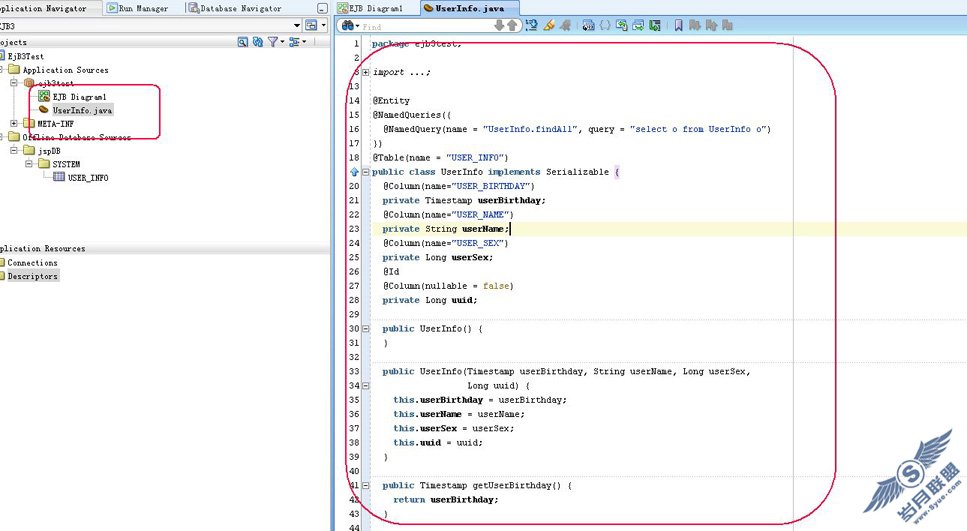The height and width of the screenshot is (531, 967).
Task: Toggle bookmark with the purple ribbon icon
Action: coord(678,25)
